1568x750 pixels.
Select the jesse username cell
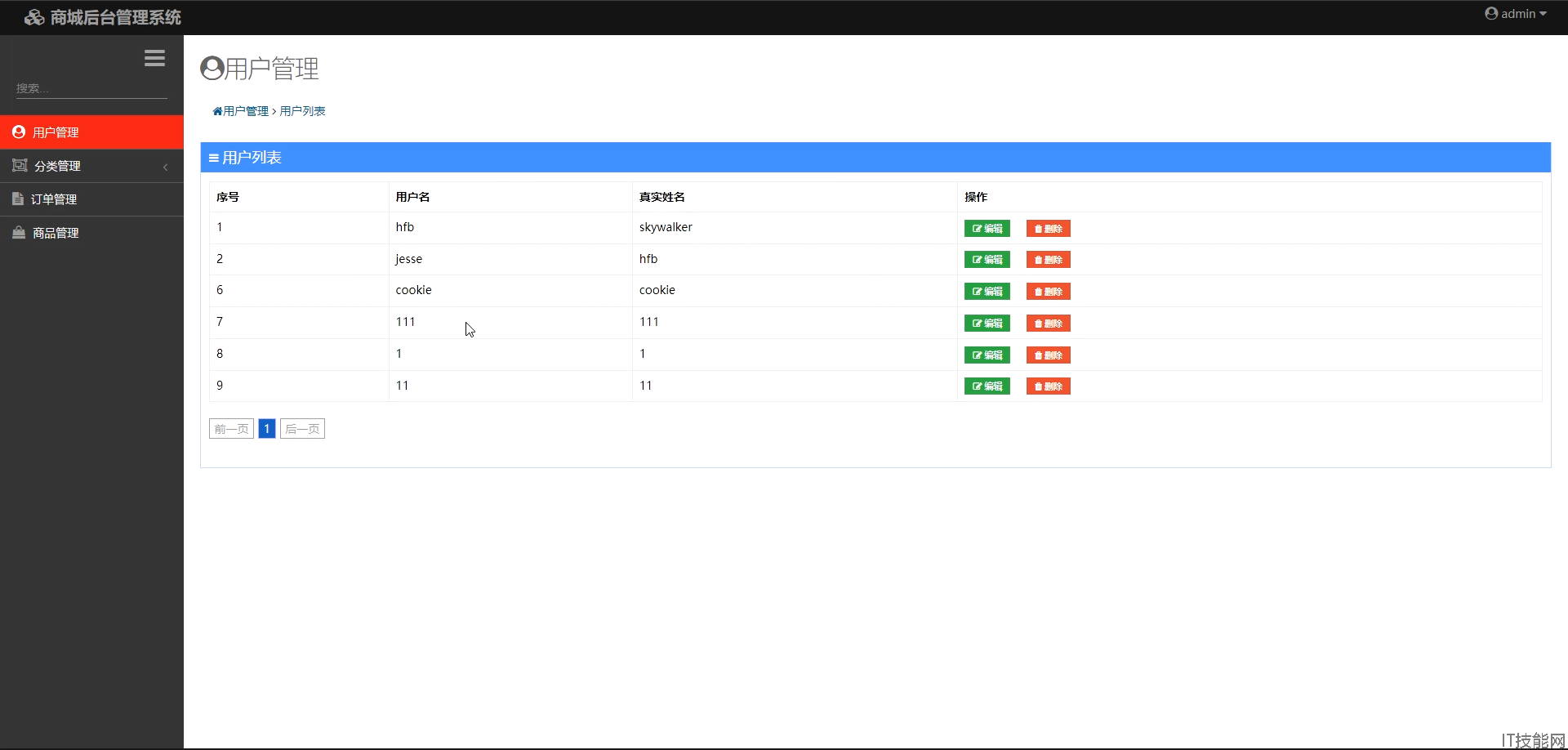(510, 259)
